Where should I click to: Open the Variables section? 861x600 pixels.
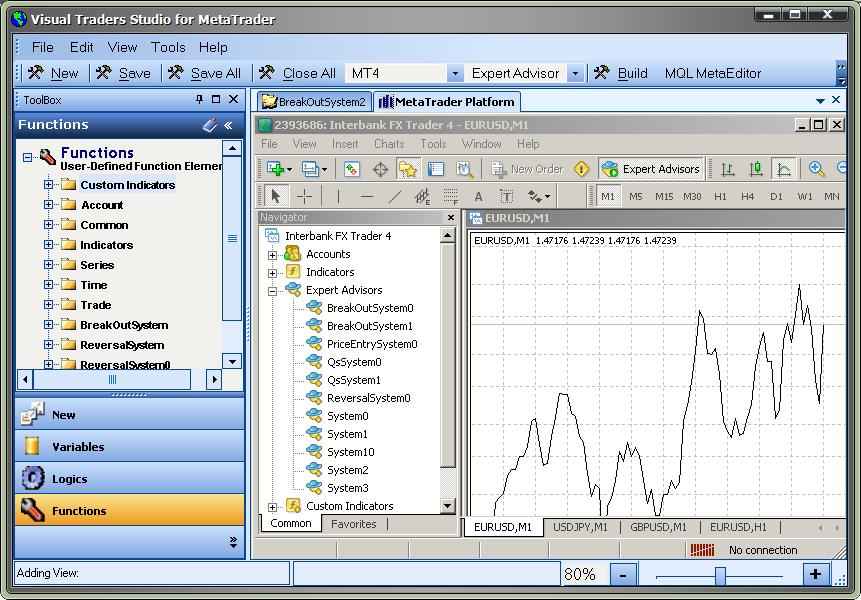click(x=130, y=446)
